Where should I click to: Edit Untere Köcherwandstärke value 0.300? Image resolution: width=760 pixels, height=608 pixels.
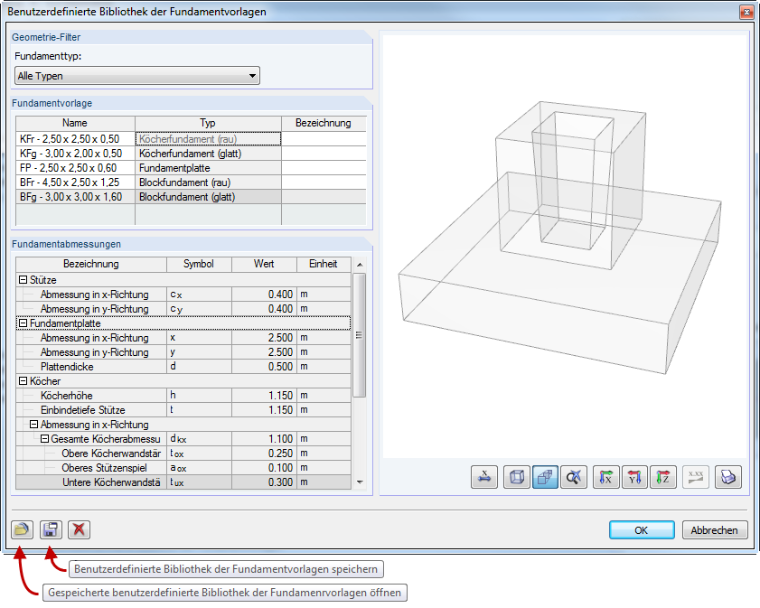264,482
